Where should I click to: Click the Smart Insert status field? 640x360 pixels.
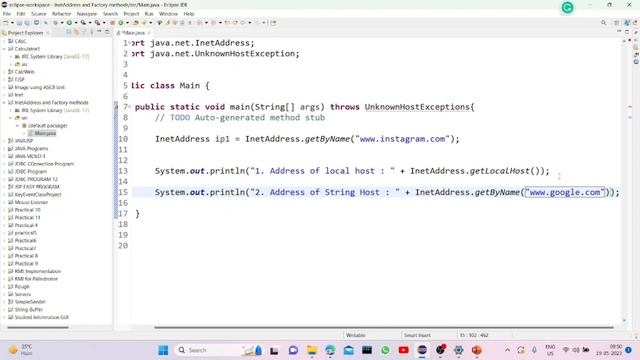click(417, 335)
